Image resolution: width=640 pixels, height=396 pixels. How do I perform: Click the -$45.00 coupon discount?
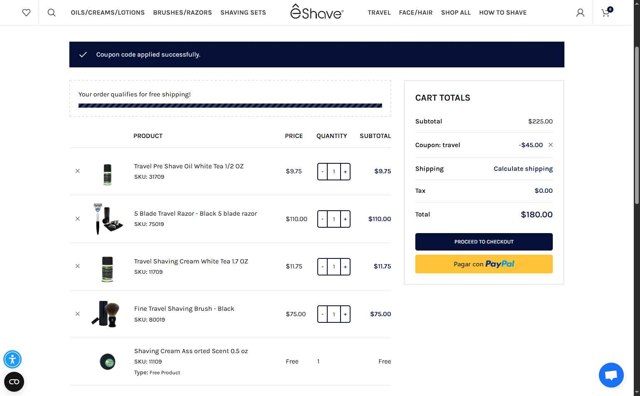[531, 145]
